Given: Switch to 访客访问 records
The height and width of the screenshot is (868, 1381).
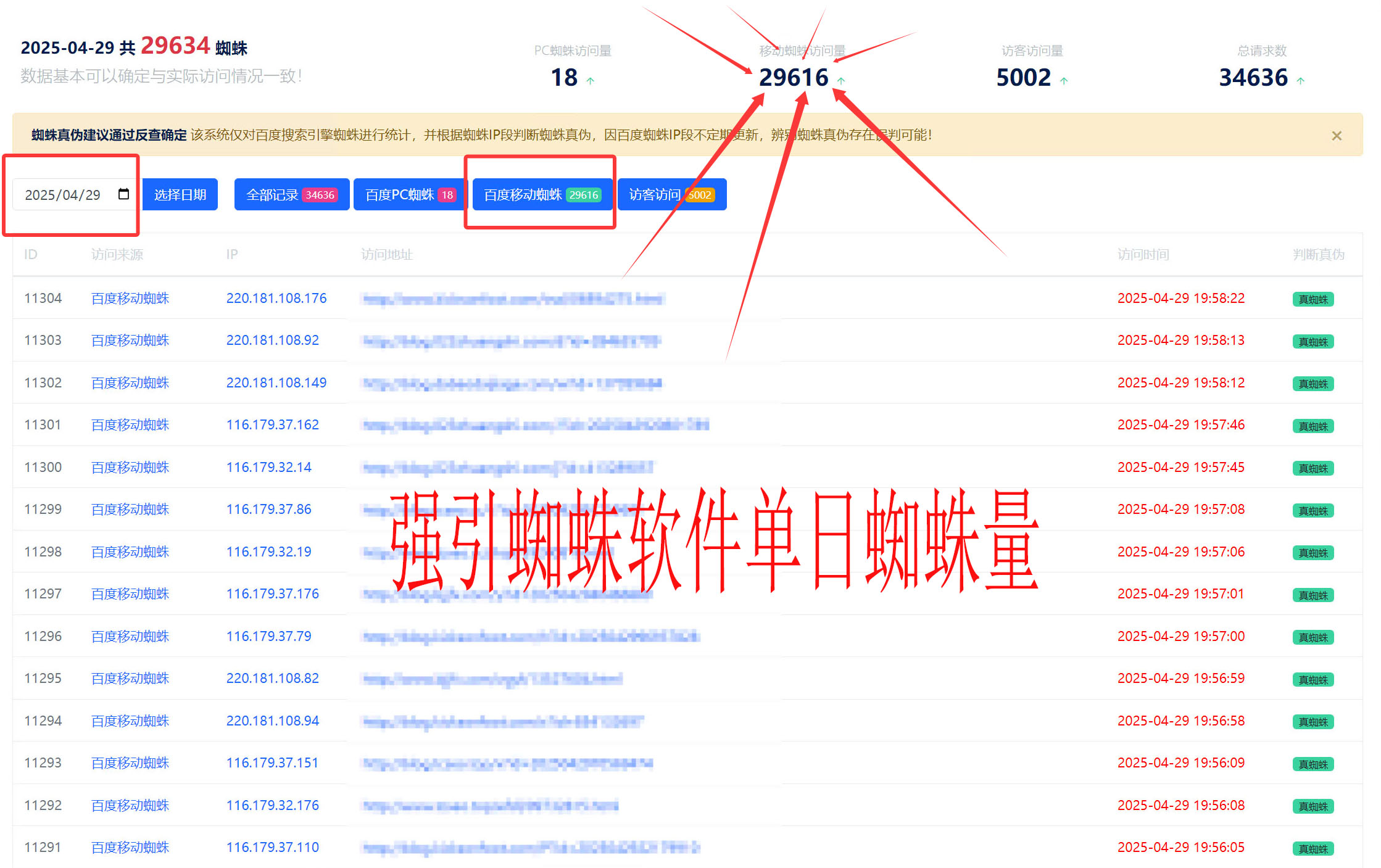Looking at the screenshot, I should coord(671,195).
